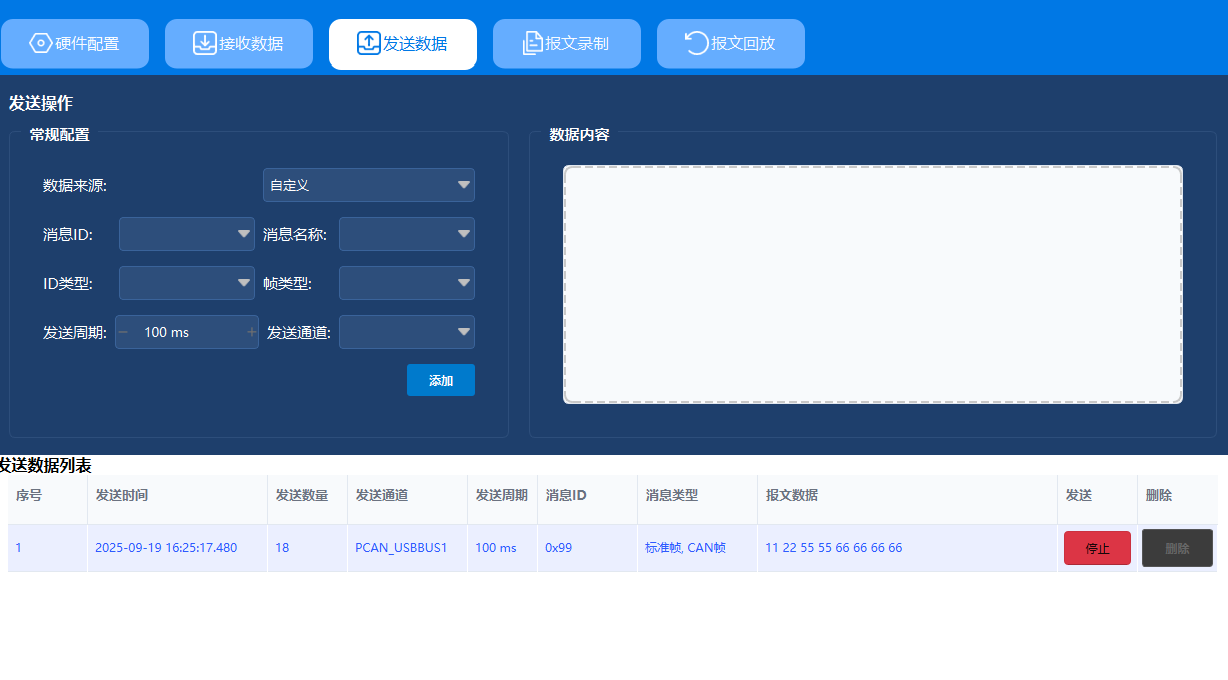This screenshot has height=680, width=1228.
Task: Click the 删除 button in row 1
Action: [1176, 548]
